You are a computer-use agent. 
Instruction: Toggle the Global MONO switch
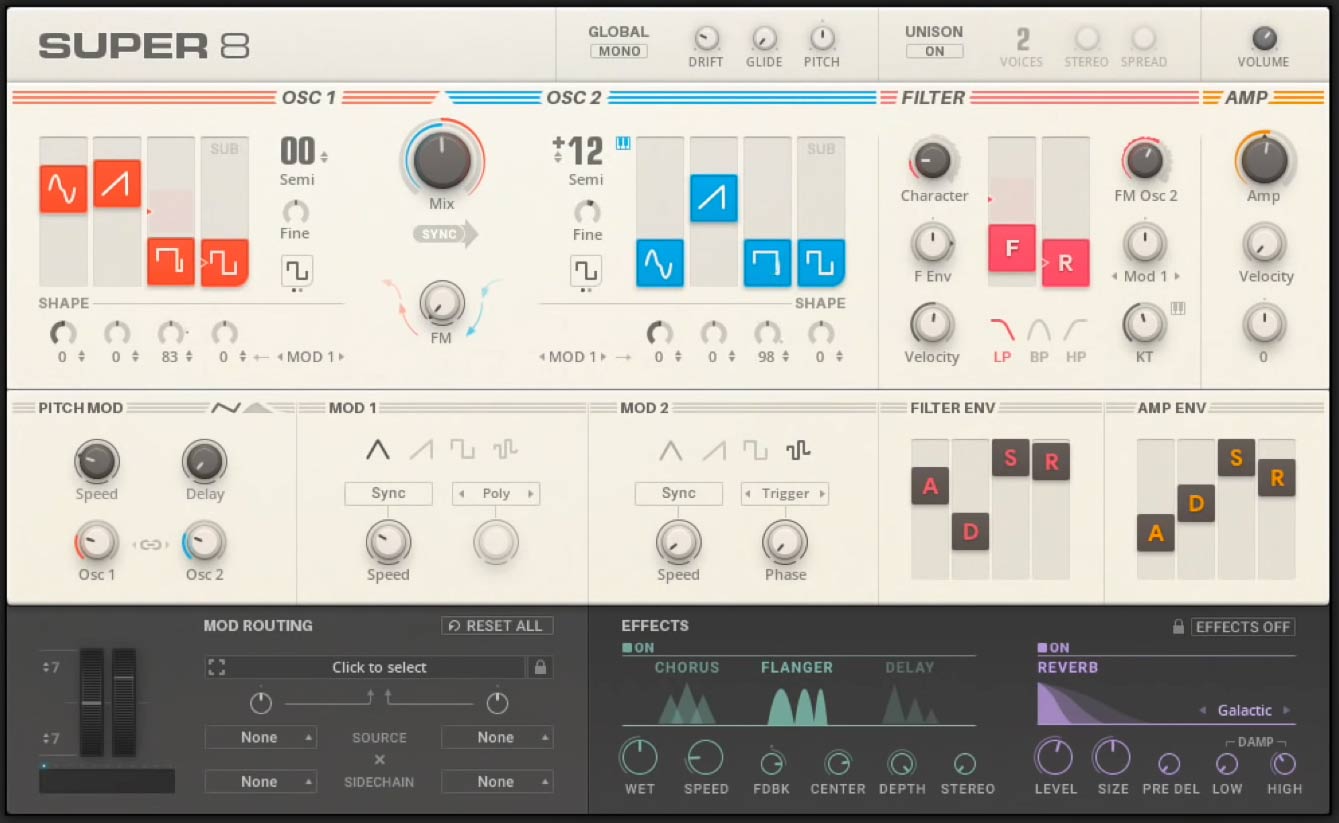[x=618, y=51]
